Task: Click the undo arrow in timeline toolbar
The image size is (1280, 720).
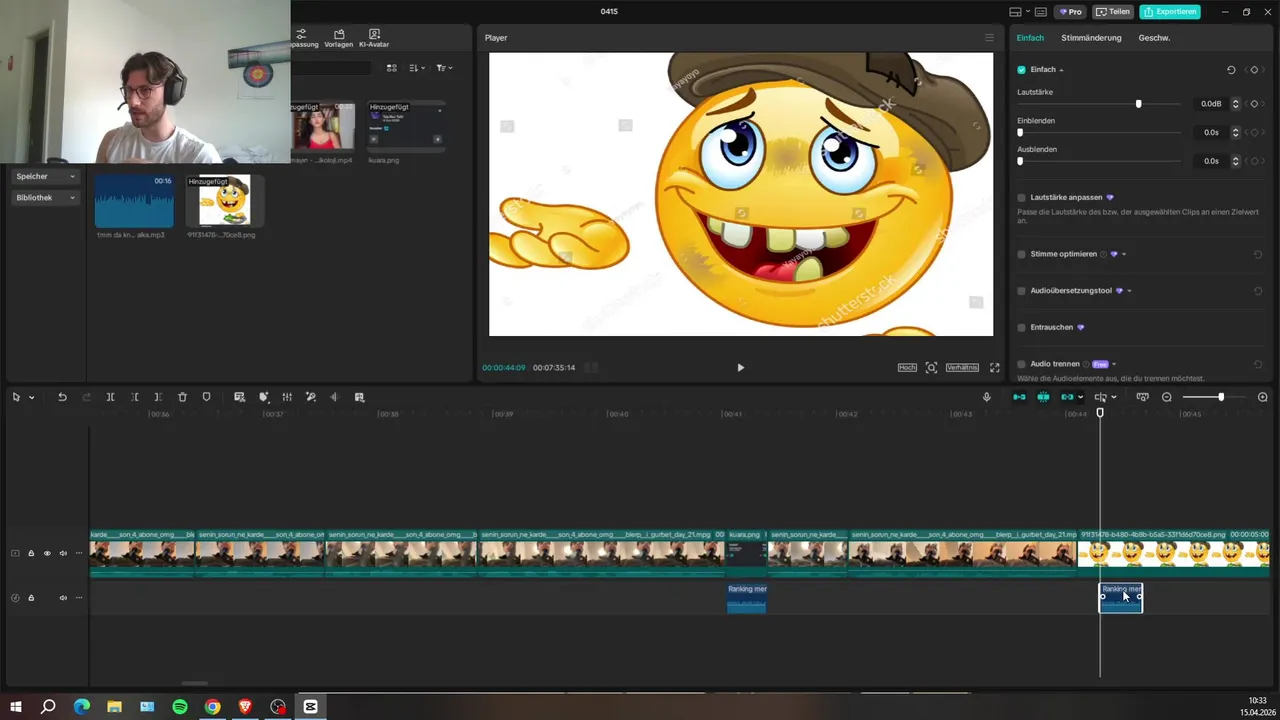Action: tap(62, 397)
